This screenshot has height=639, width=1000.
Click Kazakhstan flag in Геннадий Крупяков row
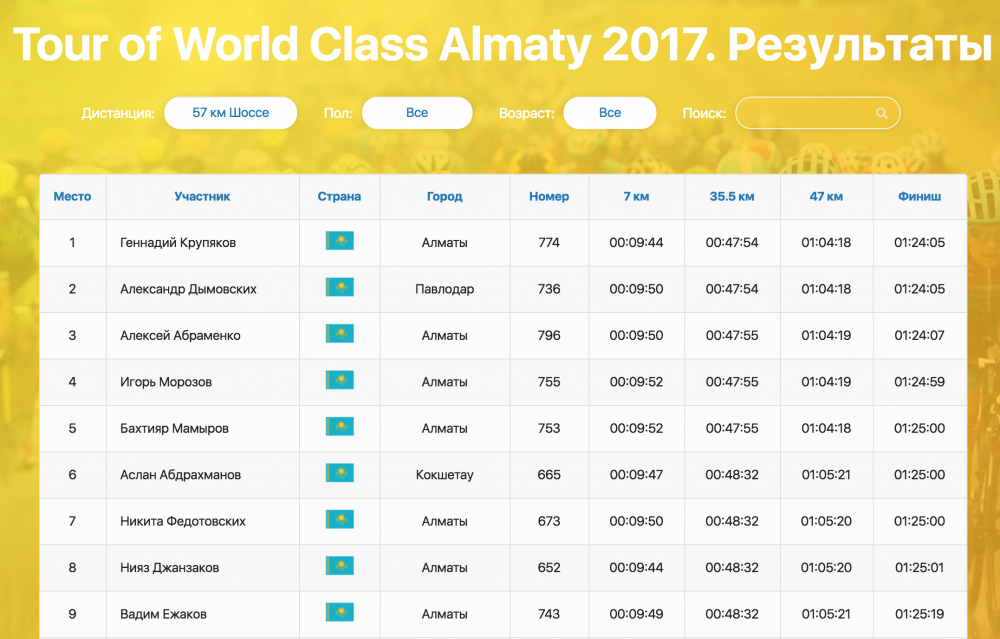point(339,242)
